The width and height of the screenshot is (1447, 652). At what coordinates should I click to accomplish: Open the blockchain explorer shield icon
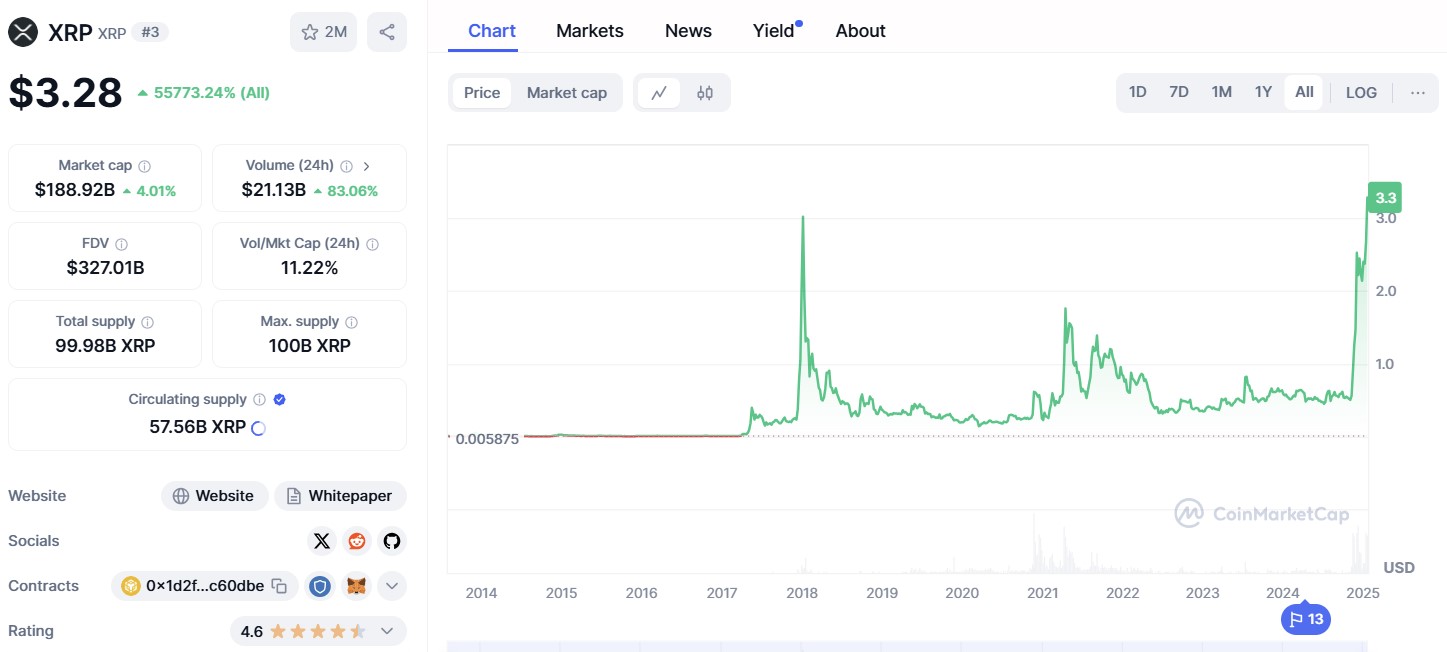click(319, 585)
